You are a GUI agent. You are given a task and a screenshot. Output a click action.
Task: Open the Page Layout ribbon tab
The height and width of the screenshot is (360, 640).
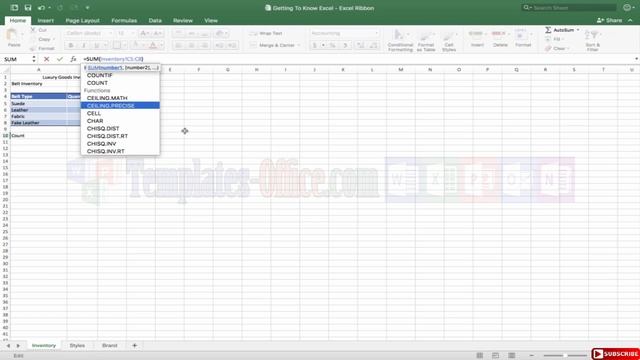tap(82, 20)
